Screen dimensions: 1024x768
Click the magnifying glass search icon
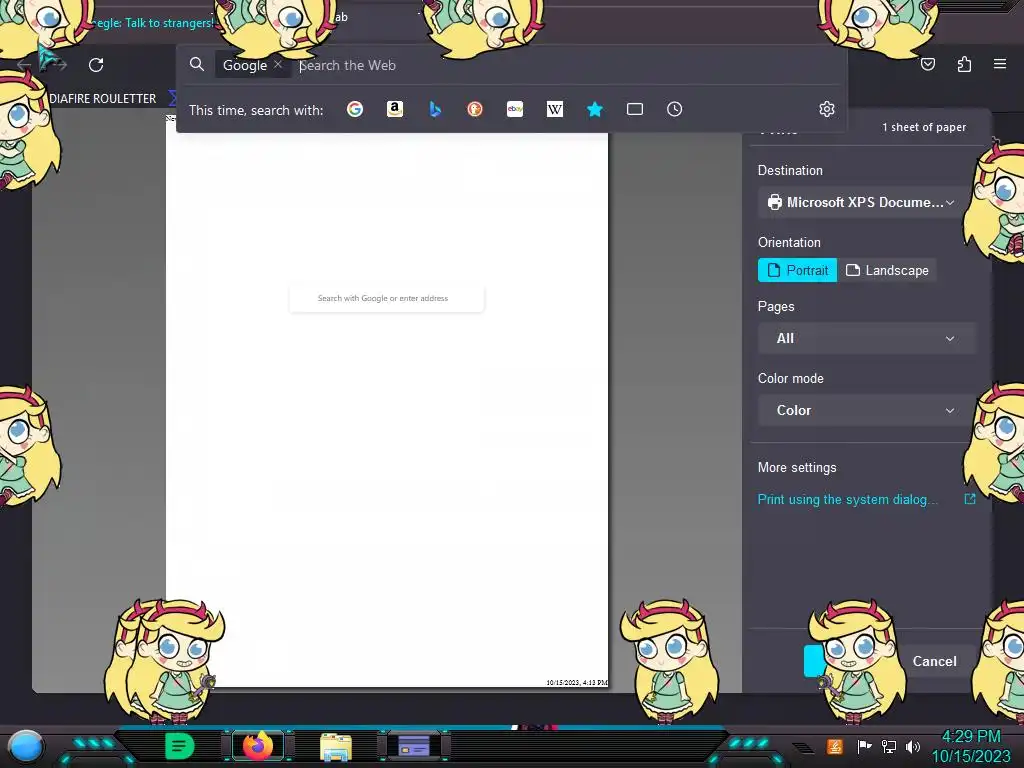(x=197, y=64)
